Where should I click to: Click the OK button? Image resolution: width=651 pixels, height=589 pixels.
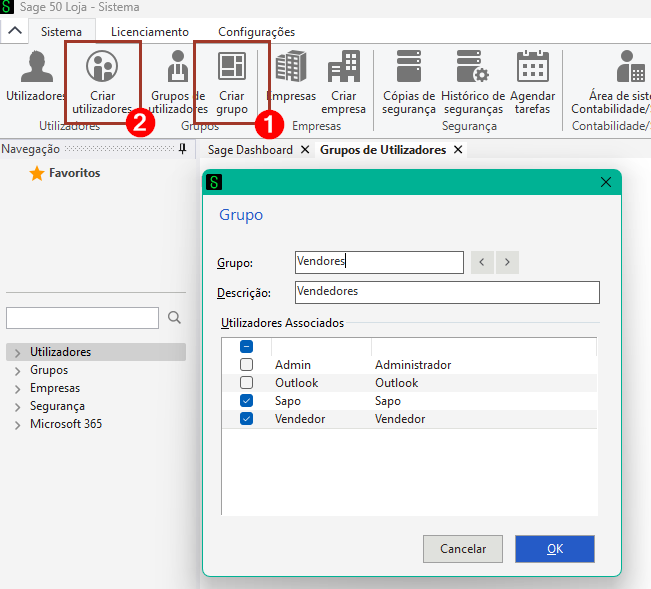pos(555,549)
